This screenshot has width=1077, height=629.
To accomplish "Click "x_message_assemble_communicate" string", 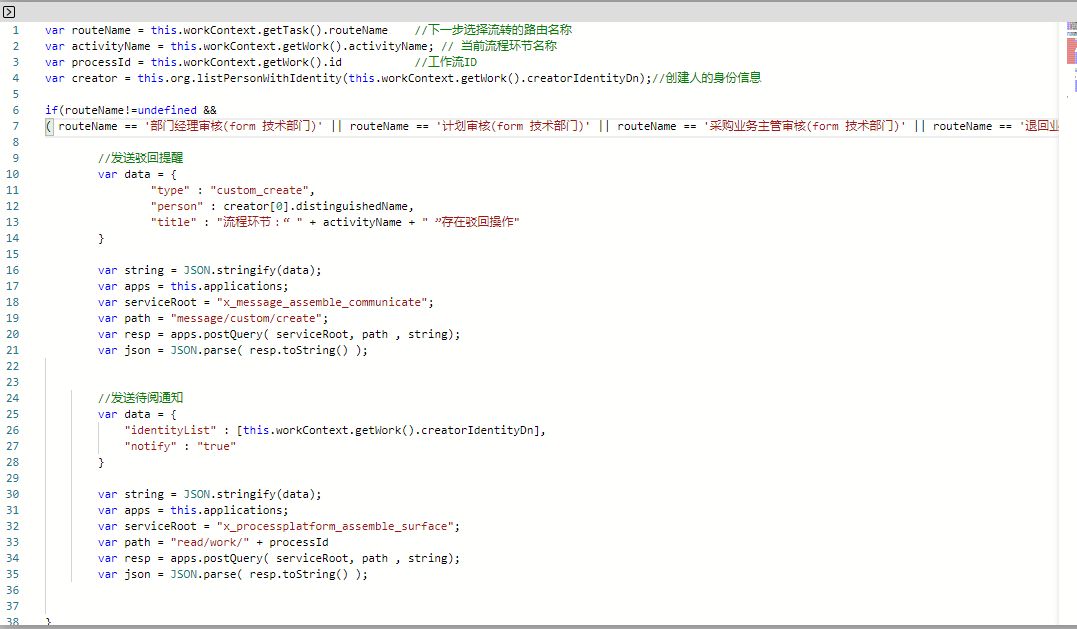I will (322, 302).
